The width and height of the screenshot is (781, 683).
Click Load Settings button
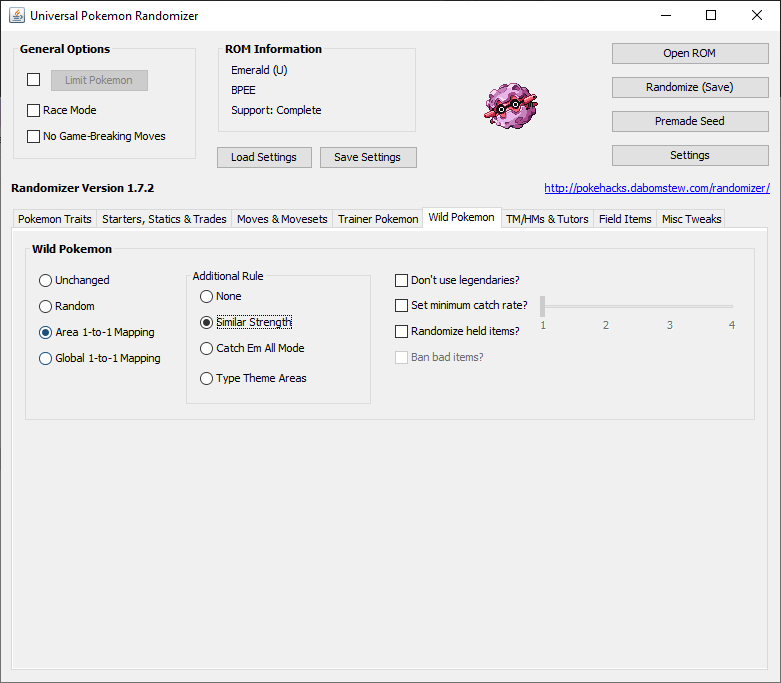264,157
